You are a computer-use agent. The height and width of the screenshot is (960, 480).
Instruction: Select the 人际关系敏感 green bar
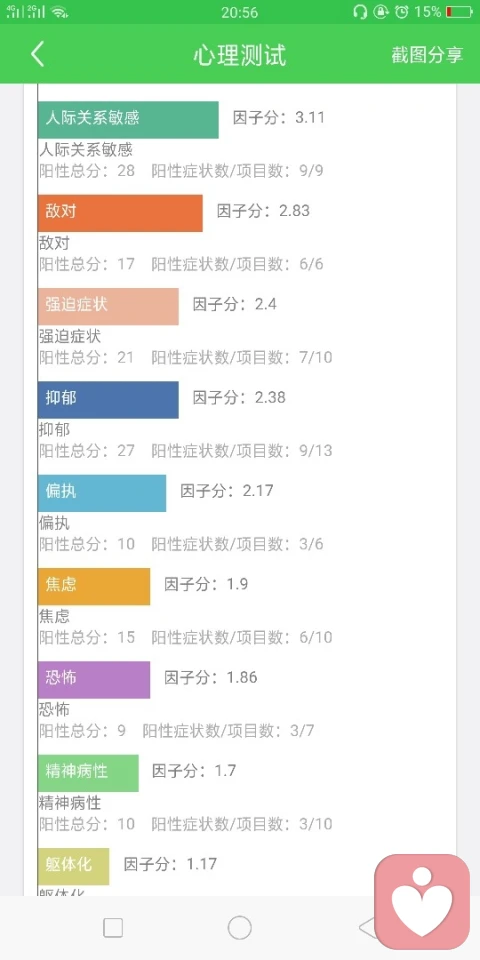point(128,119)
